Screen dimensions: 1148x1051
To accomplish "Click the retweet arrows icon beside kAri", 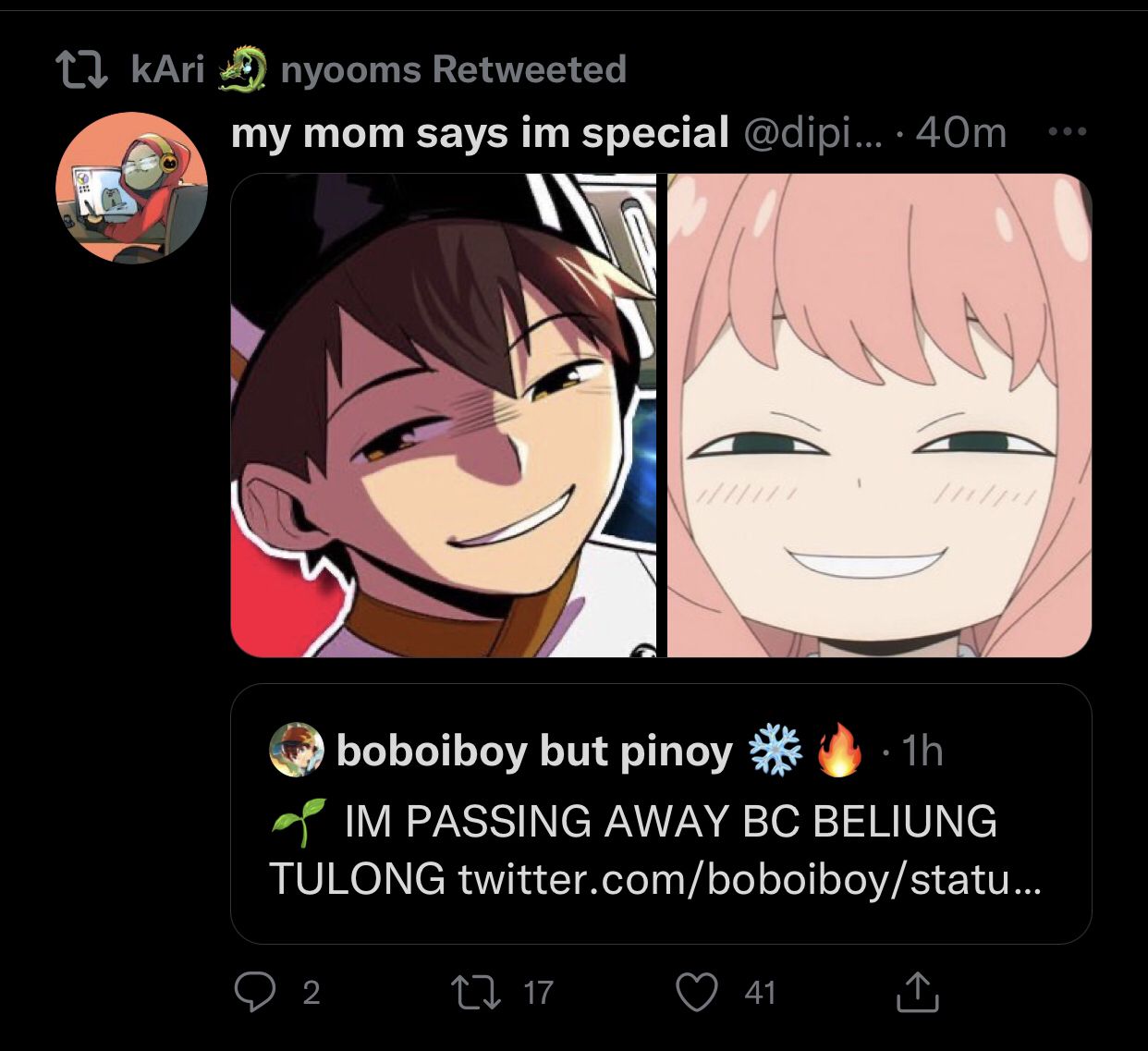I will [x=83, y=70].
